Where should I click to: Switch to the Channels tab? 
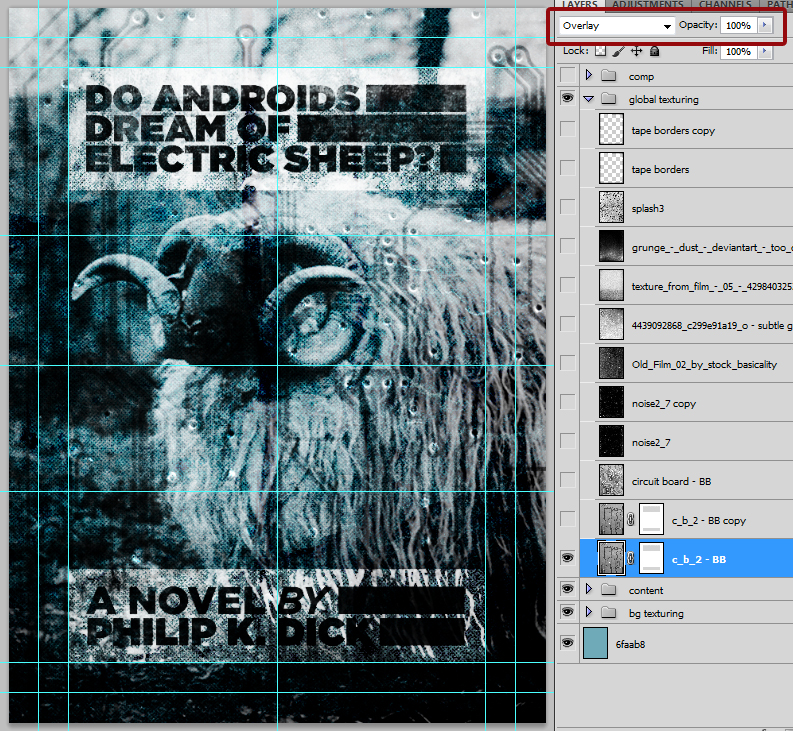[x=725, y=4]
